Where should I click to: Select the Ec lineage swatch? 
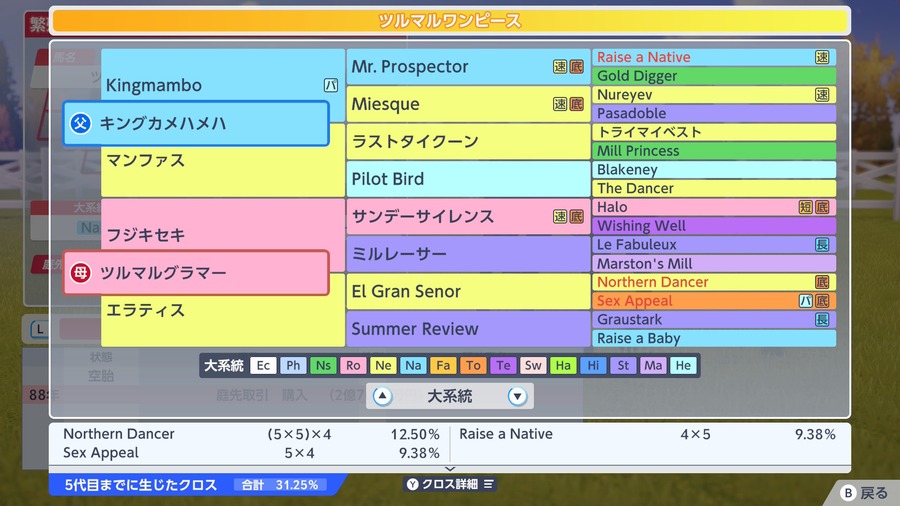click(x=263, y=365)
